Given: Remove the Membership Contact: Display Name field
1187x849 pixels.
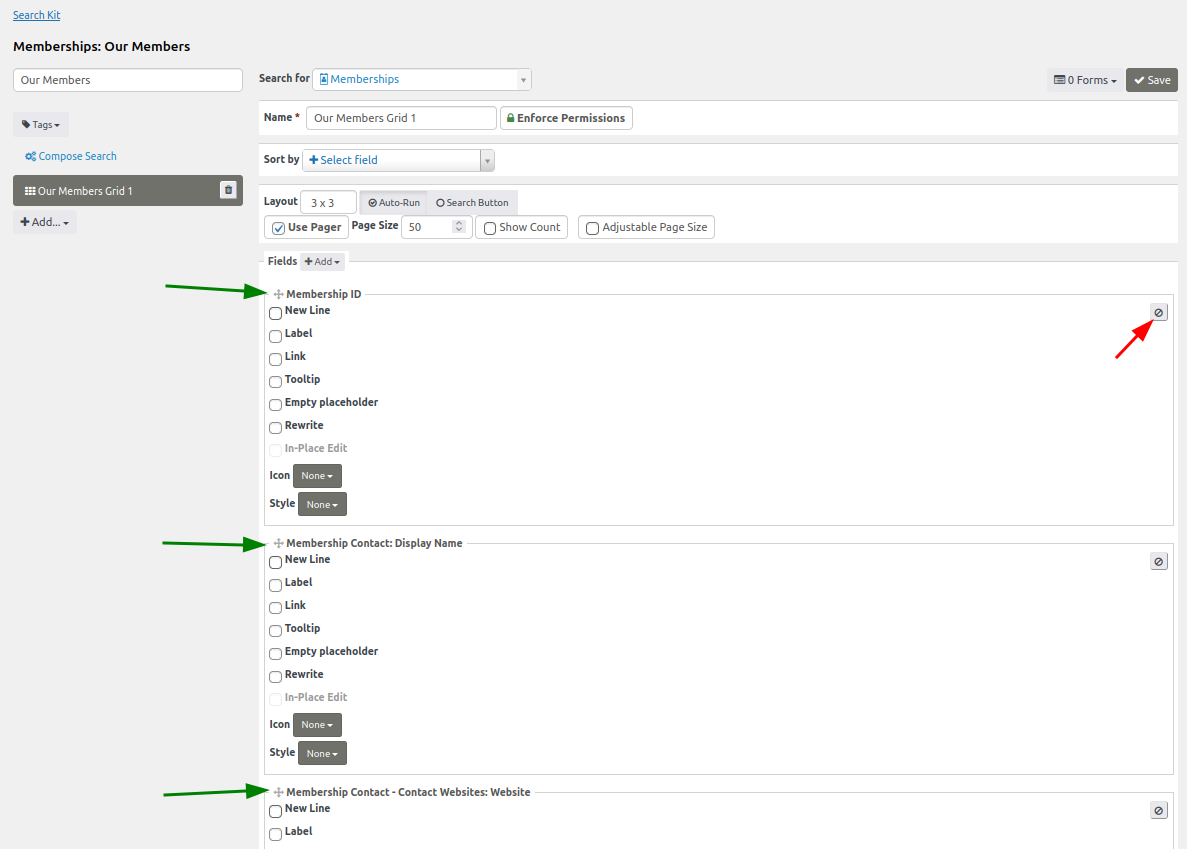Looking at the screenshot, I should click(1159, 562).
